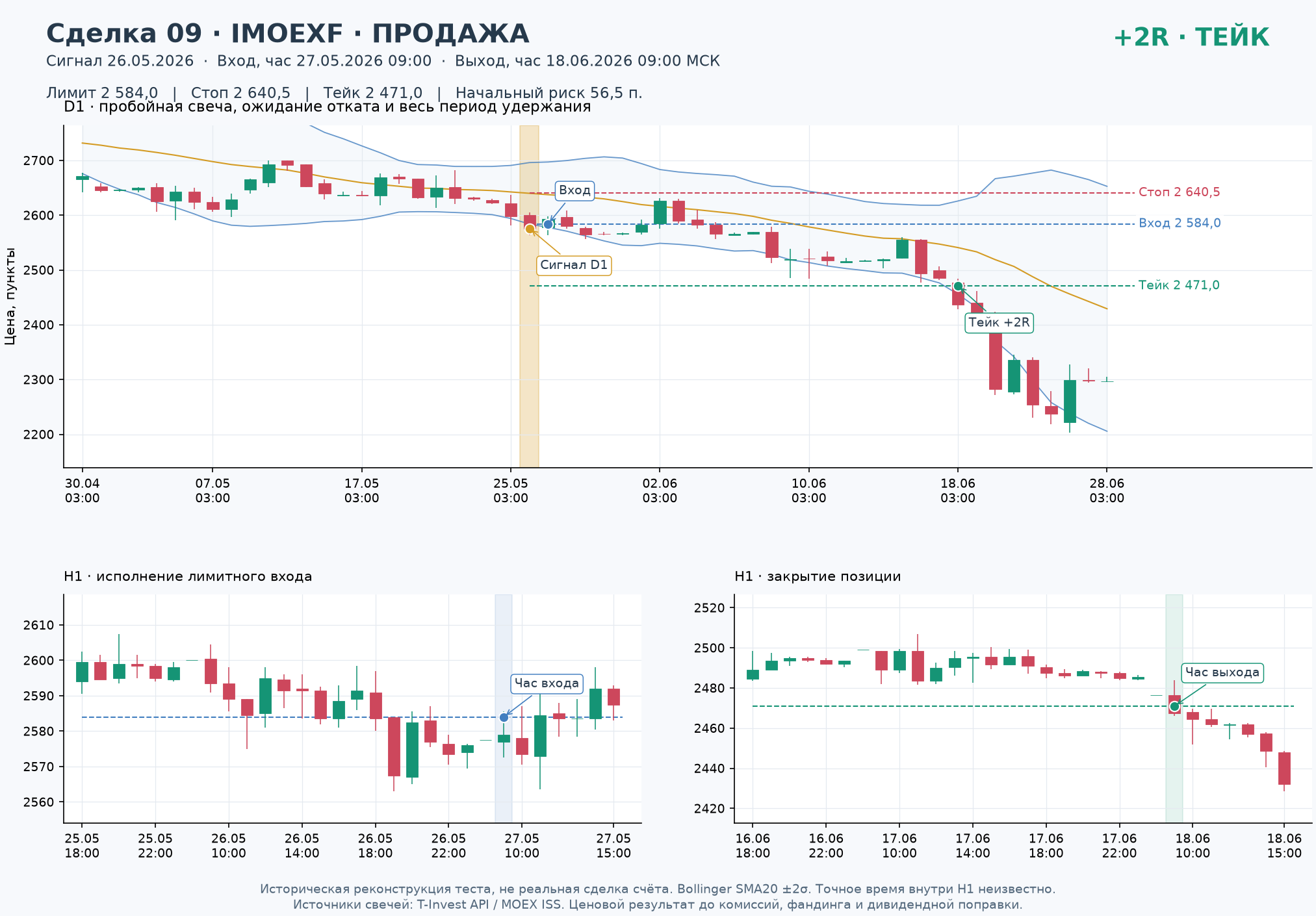Click the Начальный риск 56,5 п. text
The image size is (1316, 916).
(x=548, y=93)
